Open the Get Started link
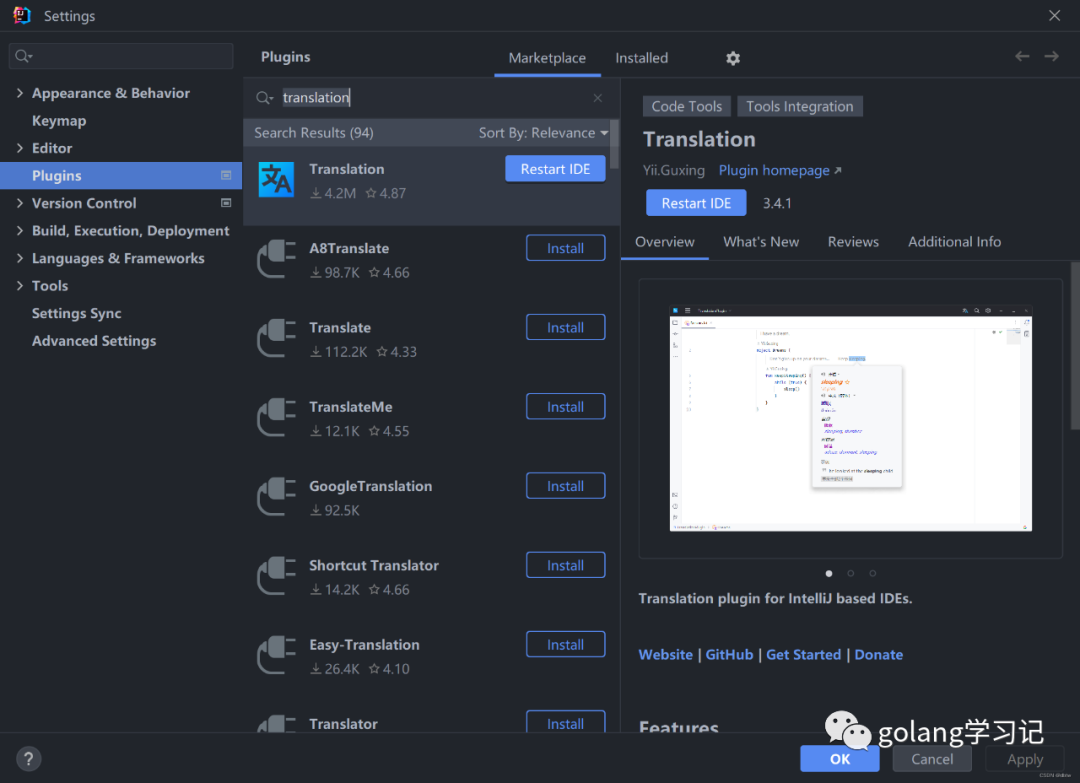Screen dimensions: 1080x783 click(x=803, y=655)
